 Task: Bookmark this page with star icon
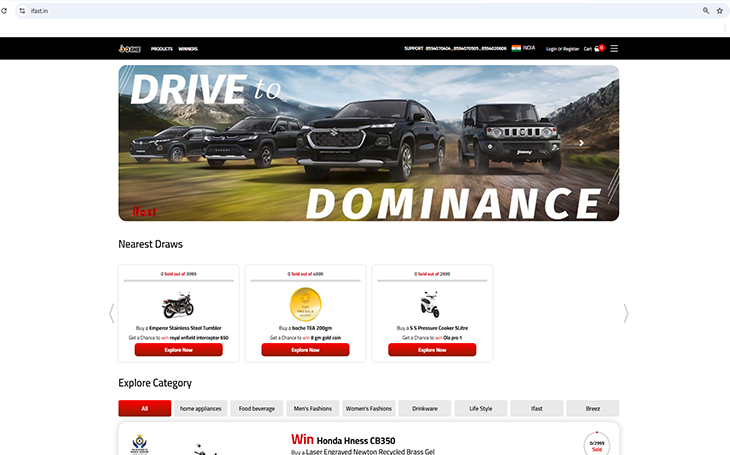click(x=720, y=11)
